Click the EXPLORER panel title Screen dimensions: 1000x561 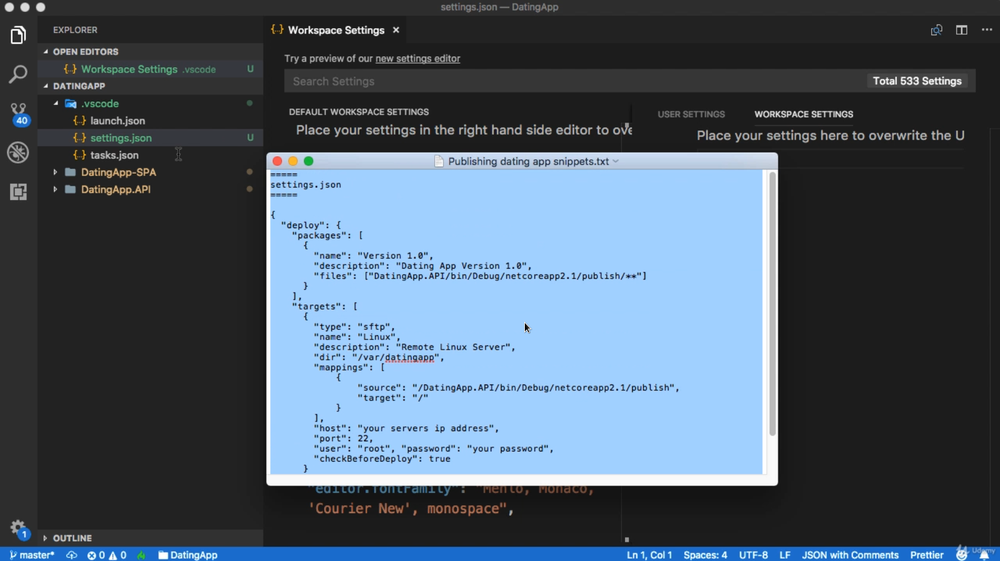75,30
